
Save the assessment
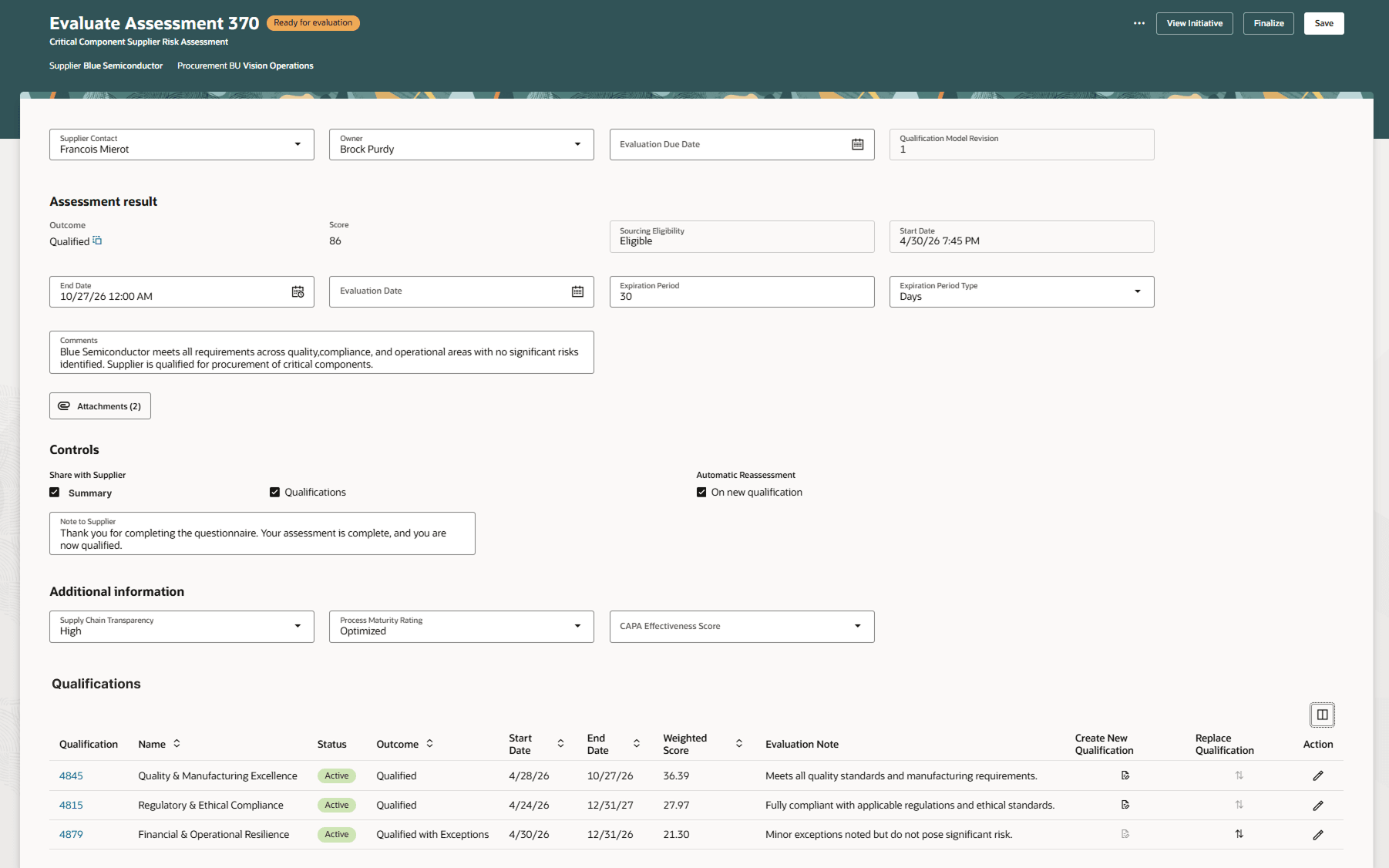1323,23
